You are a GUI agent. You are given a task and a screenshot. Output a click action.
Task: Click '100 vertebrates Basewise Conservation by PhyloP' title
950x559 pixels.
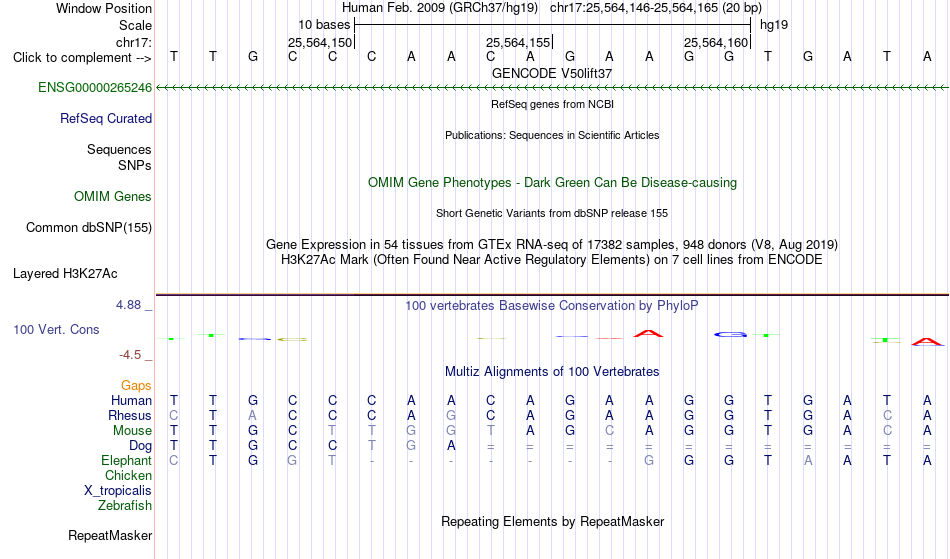pyautogui.click(x=552, y=306)
